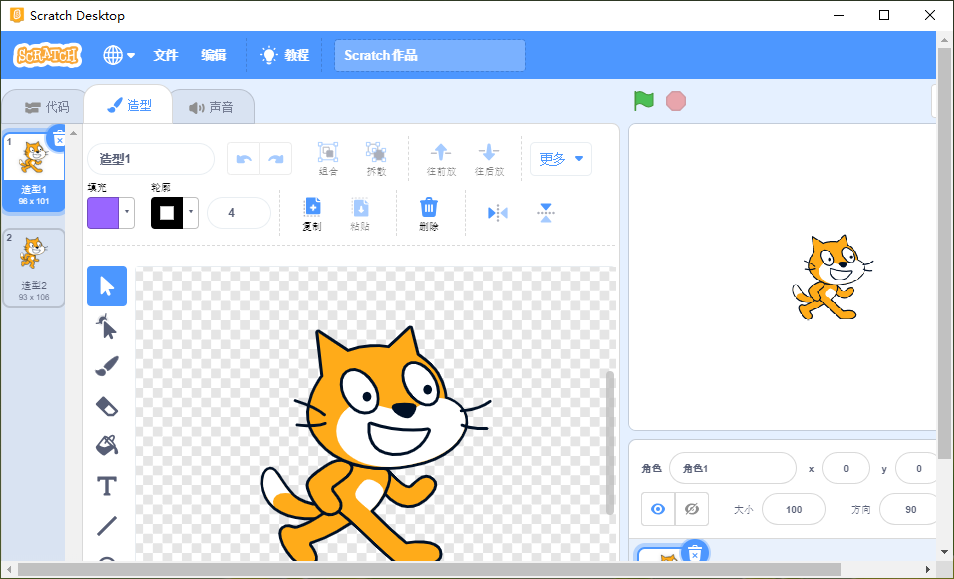This screenshot has width=954, height=579.
Task: Flip the costume horizontally
Action: pos(498,213)
